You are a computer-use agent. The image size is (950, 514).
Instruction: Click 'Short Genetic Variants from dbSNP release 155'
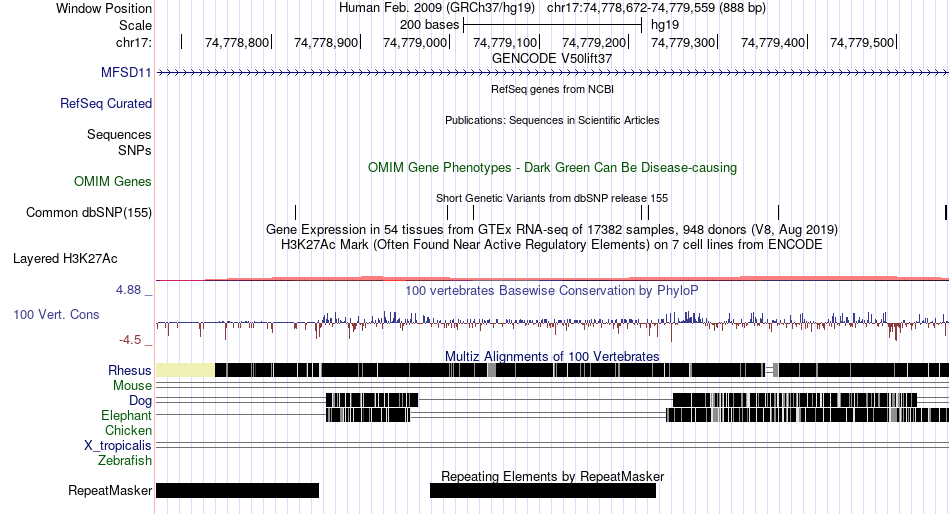point(552,198)
